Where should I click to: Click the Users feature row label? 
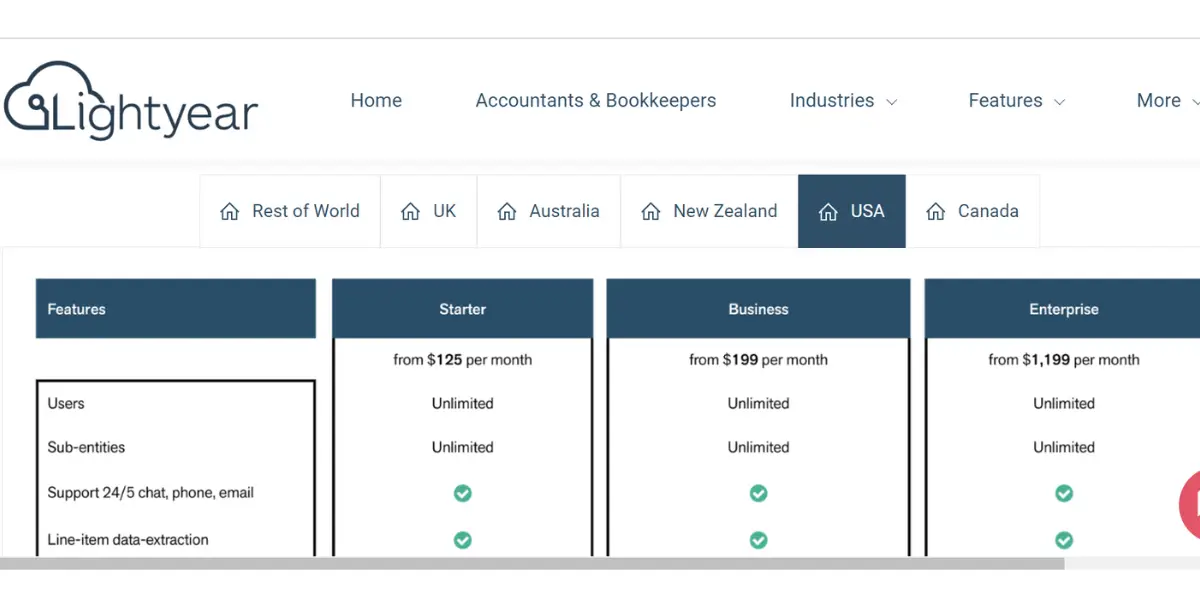pos(66,404)
